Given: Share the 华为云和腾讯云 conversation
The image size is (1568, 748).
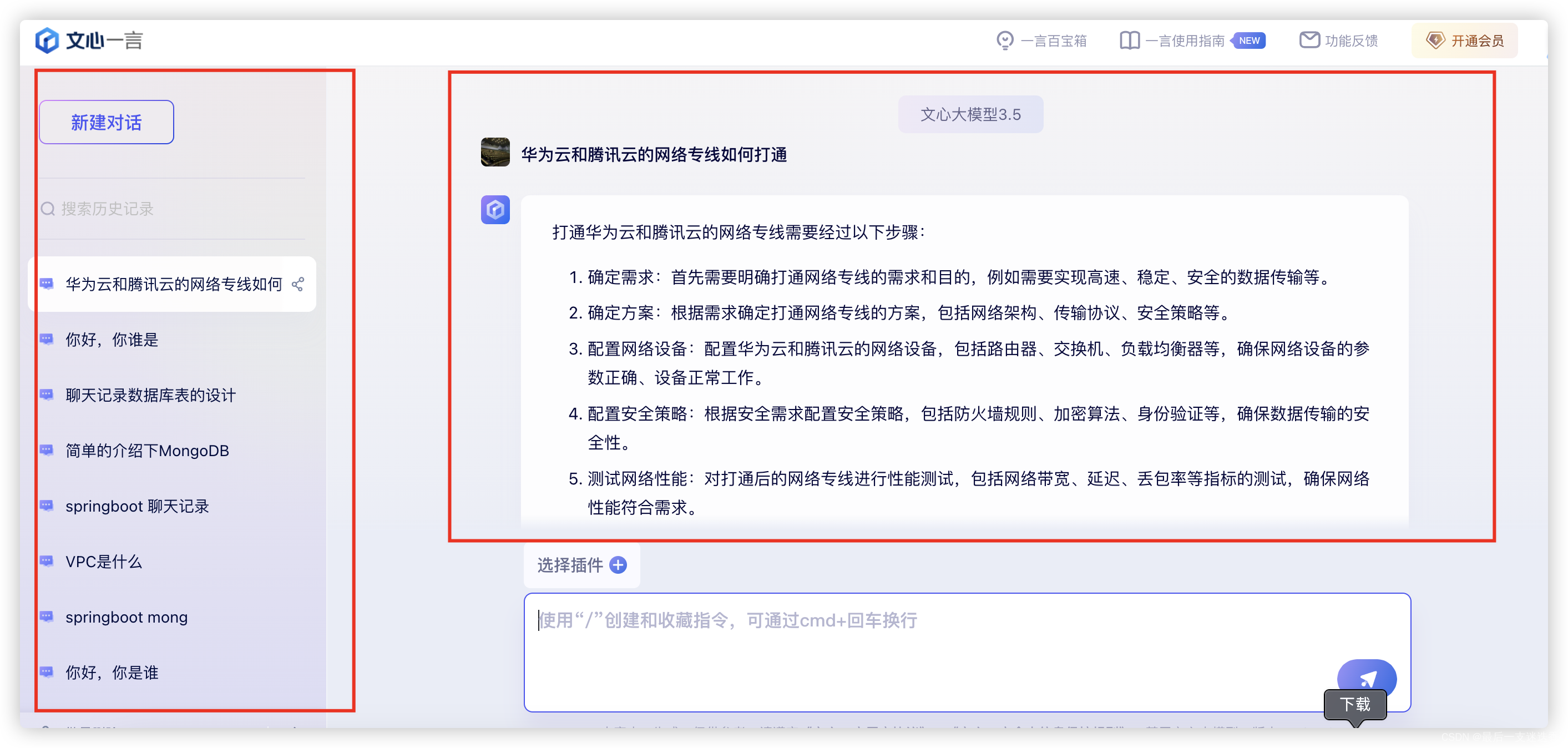Looking at the screenshot, I should [297, 284].
